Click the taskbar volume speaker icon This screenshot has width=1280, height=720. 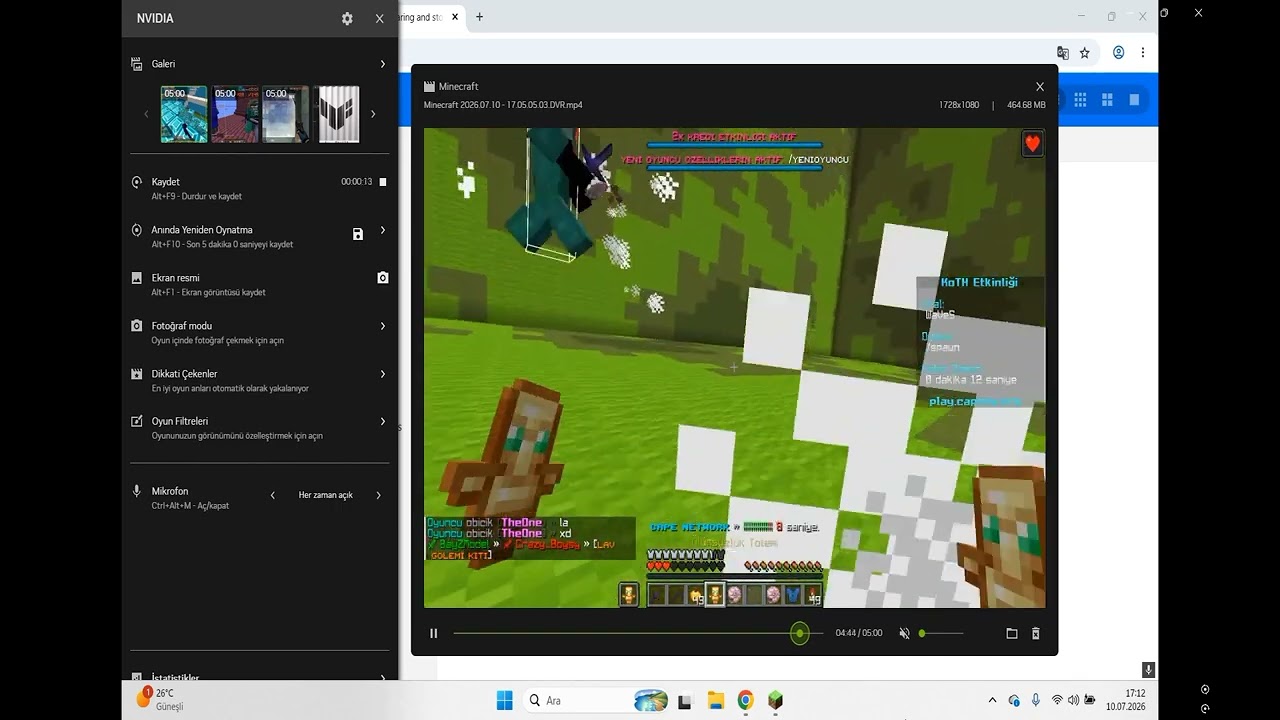click(1073, 700)
